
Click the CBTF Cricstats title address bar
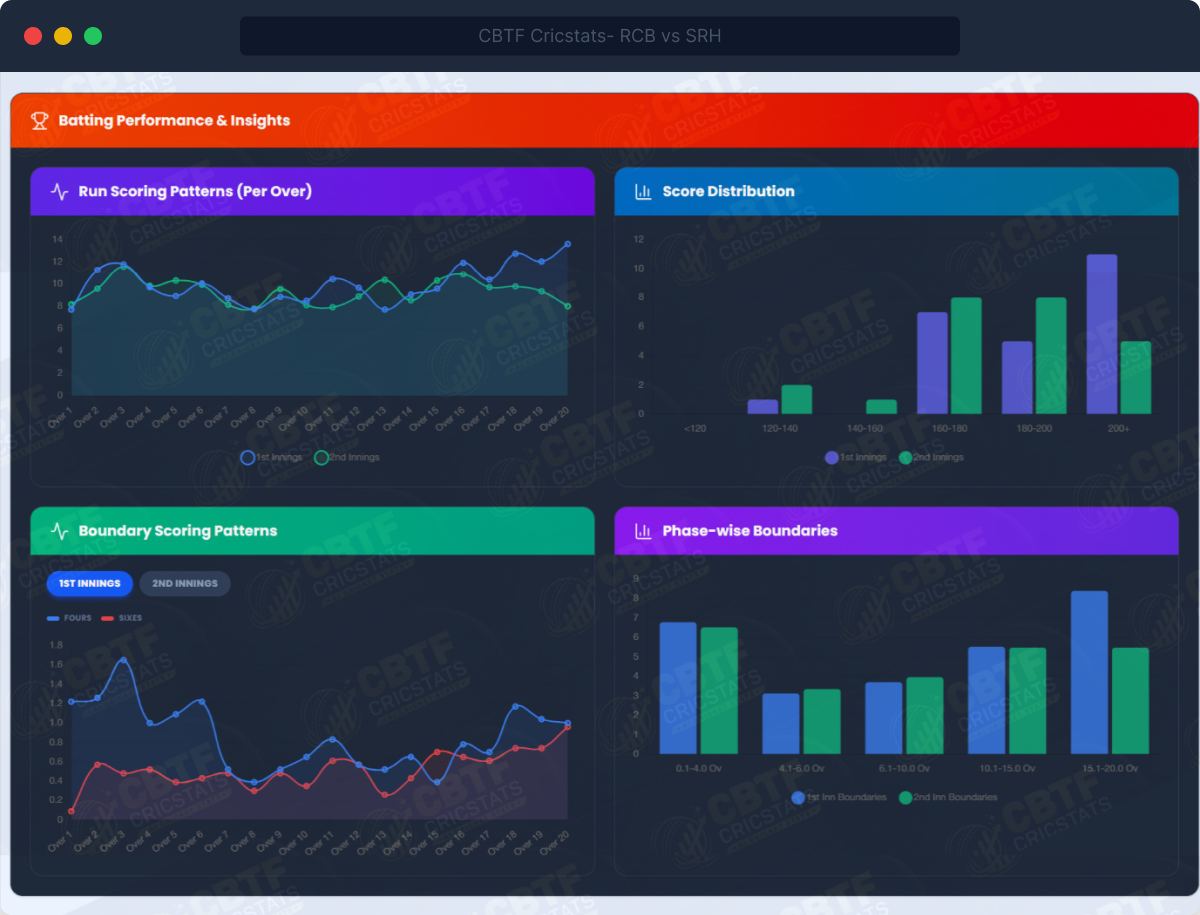(x=599, y=37)
